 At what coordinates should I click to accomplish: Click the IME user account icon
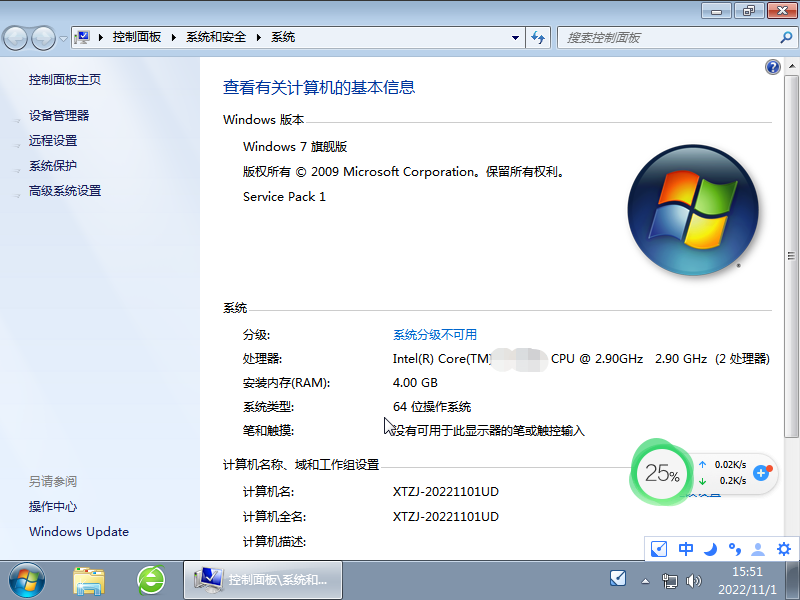[759, 549]
